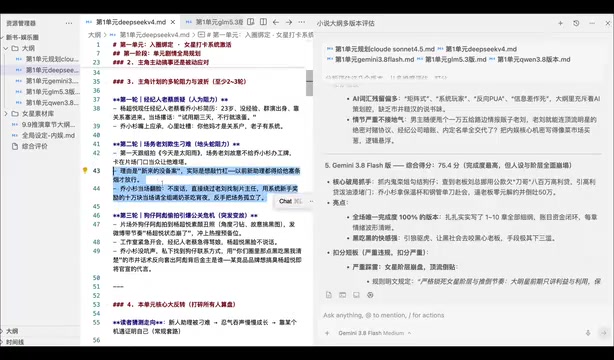
Task: Collapse the 新书-娱乐圈 root folder
Action: tap(22, 37)
